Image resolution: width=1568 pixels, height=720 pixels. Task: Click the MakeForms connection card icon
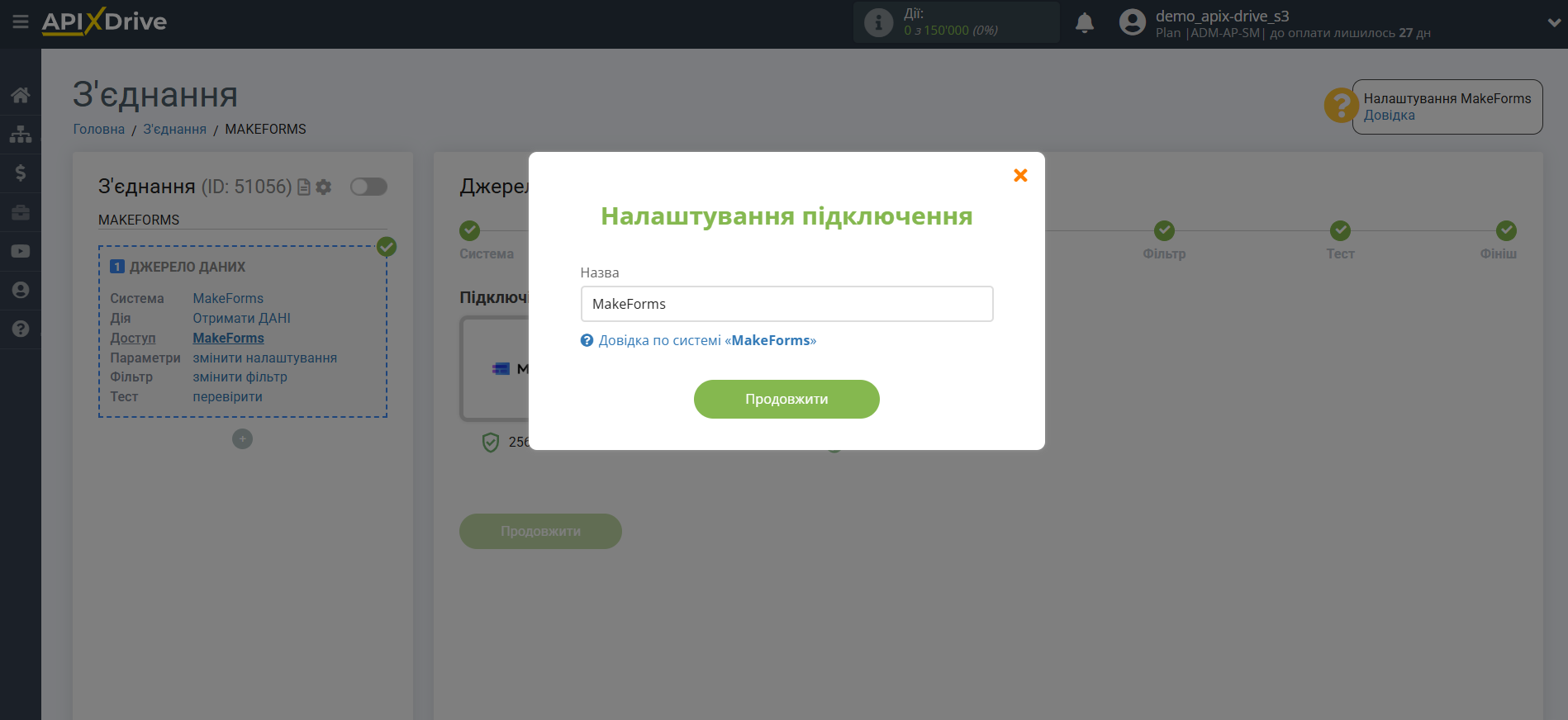(x=501, y=369)
